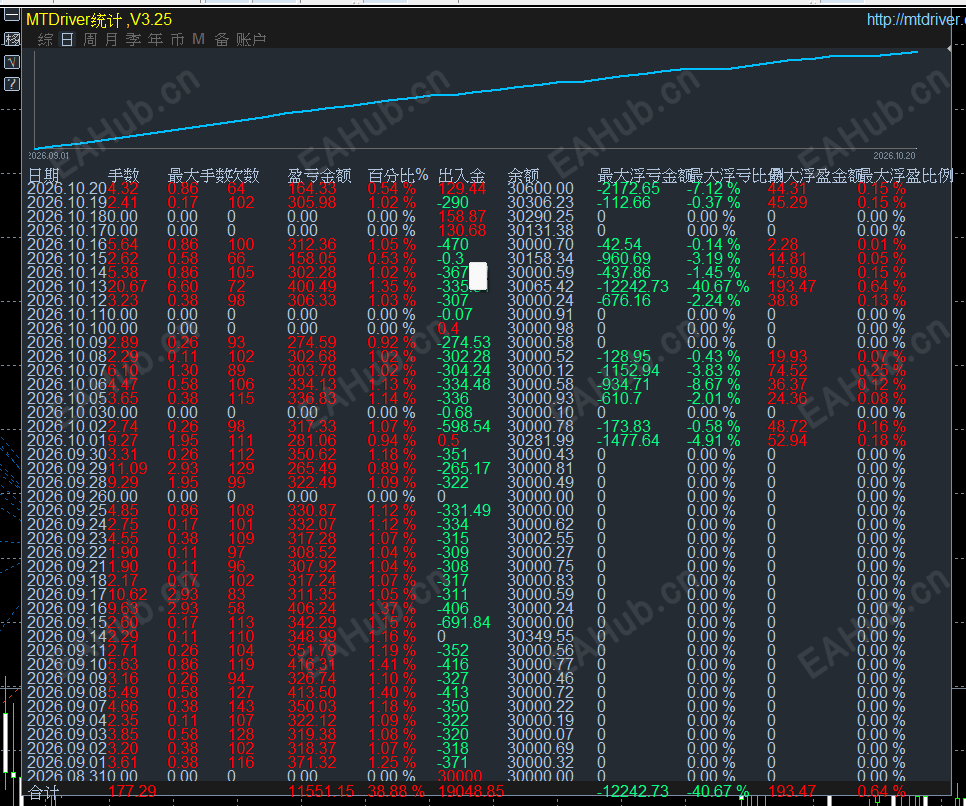Open the 年 yearly tab

155,39
